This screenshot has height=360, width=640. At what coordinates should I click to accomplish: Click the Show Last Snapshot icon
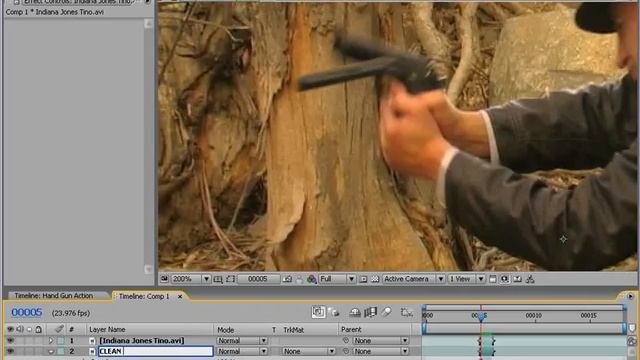pyautogui.click(x=300, y=279)
